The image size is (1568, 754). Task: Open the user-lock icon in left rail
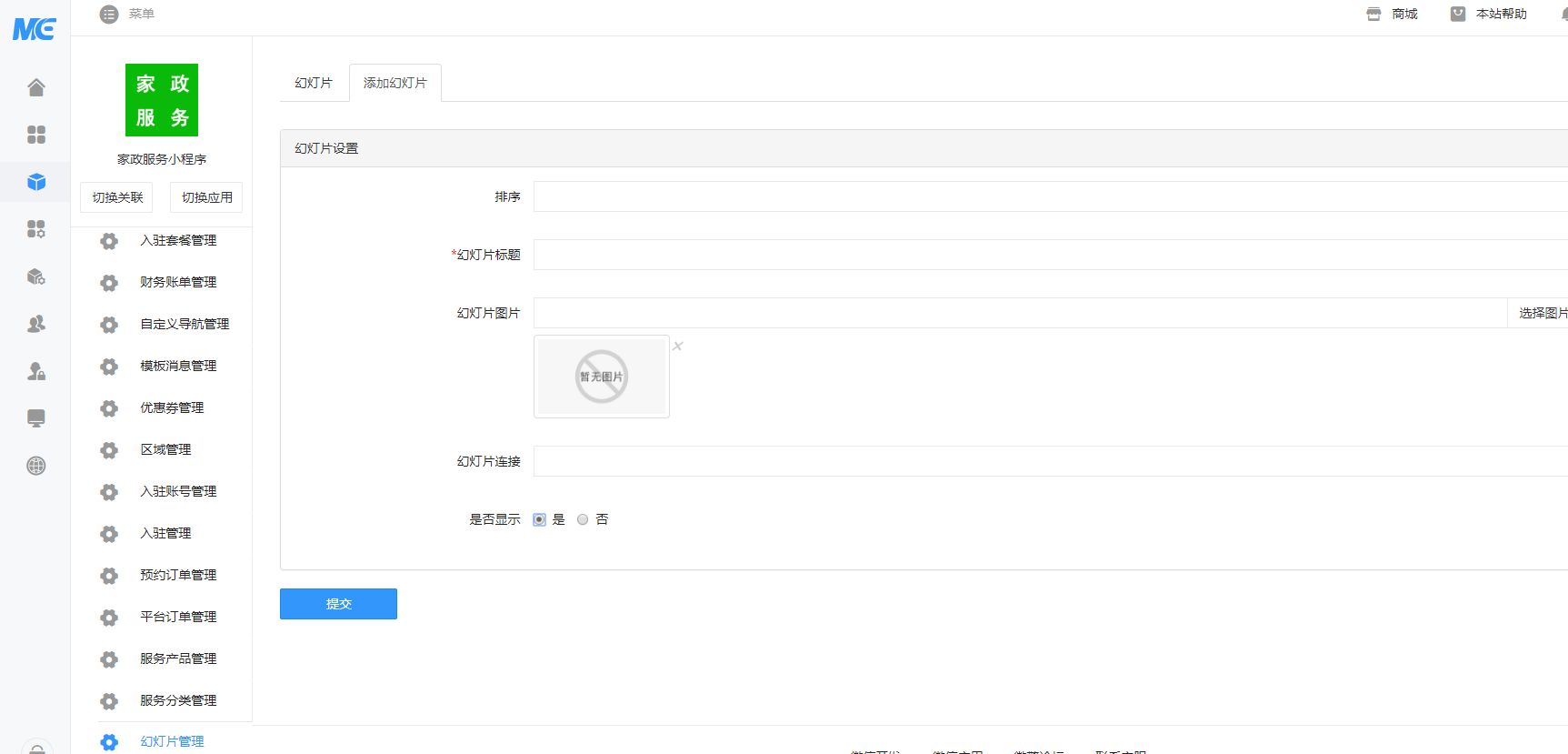pyautogui.click(x=36, y=371)
